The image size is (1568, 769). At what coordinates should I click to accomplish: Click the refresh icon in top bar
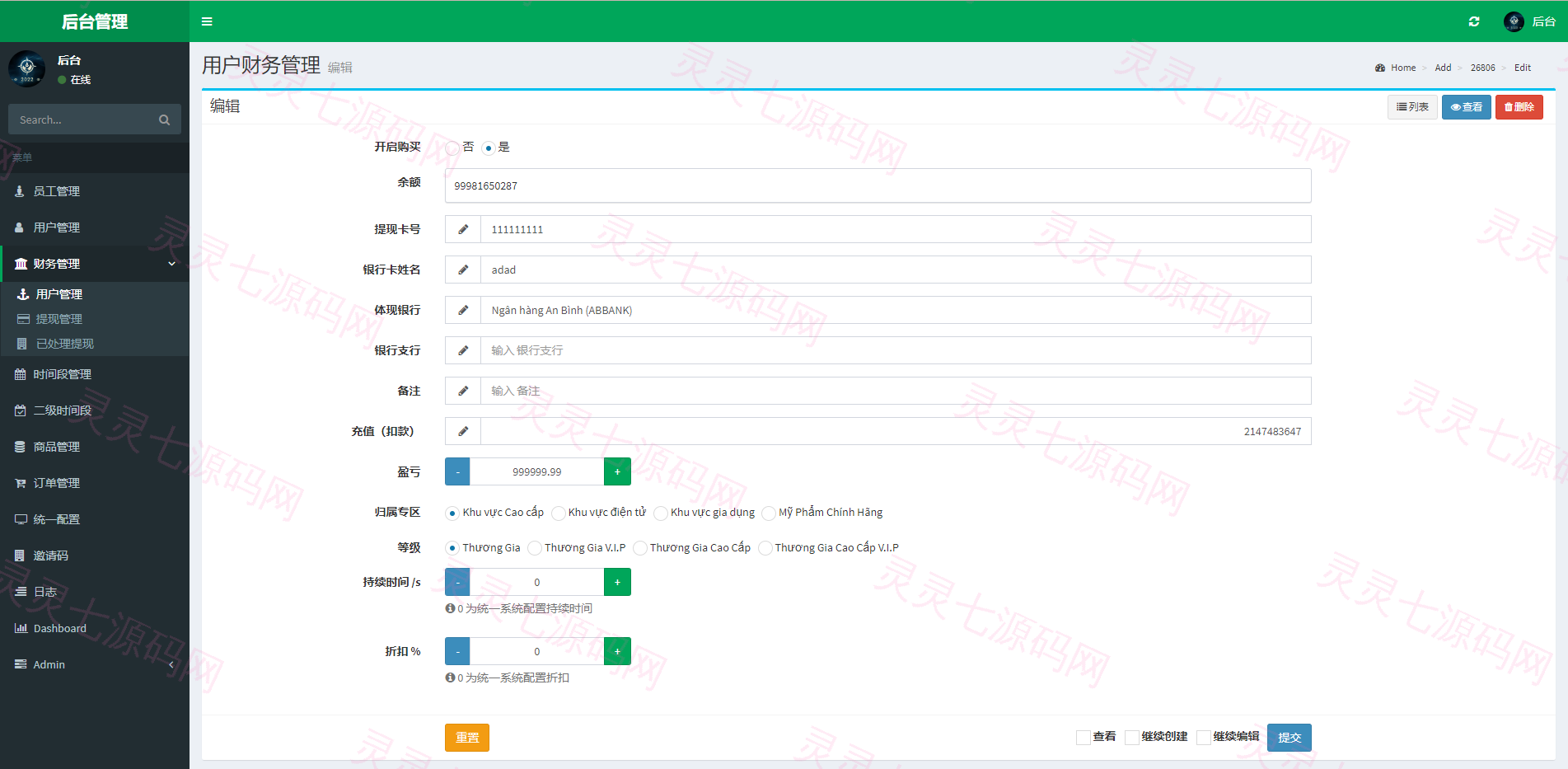pos(1474,21)
